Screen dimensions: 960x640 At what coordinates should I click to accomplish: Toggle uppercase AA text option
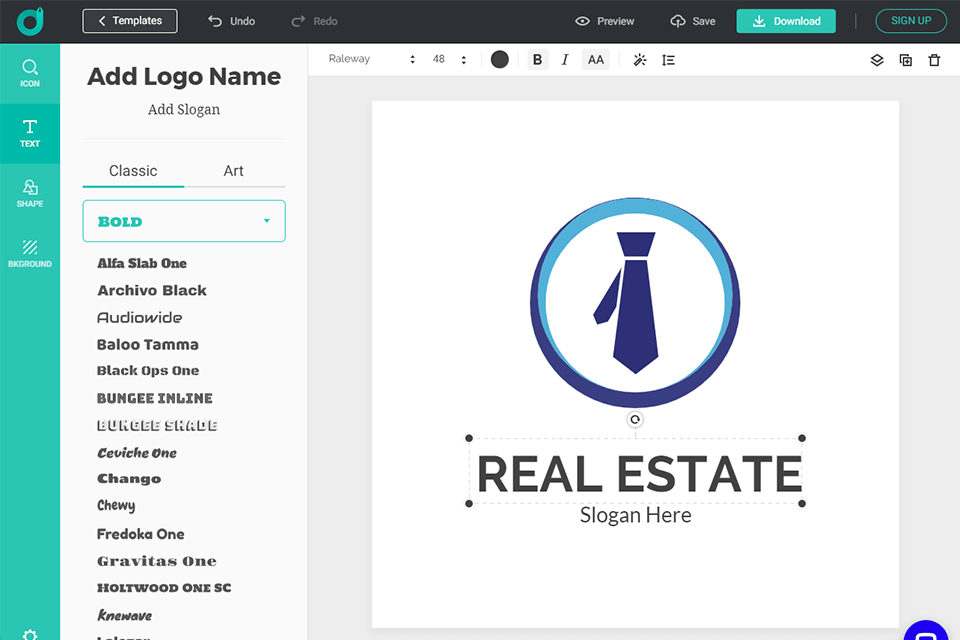tap(595, 59)
